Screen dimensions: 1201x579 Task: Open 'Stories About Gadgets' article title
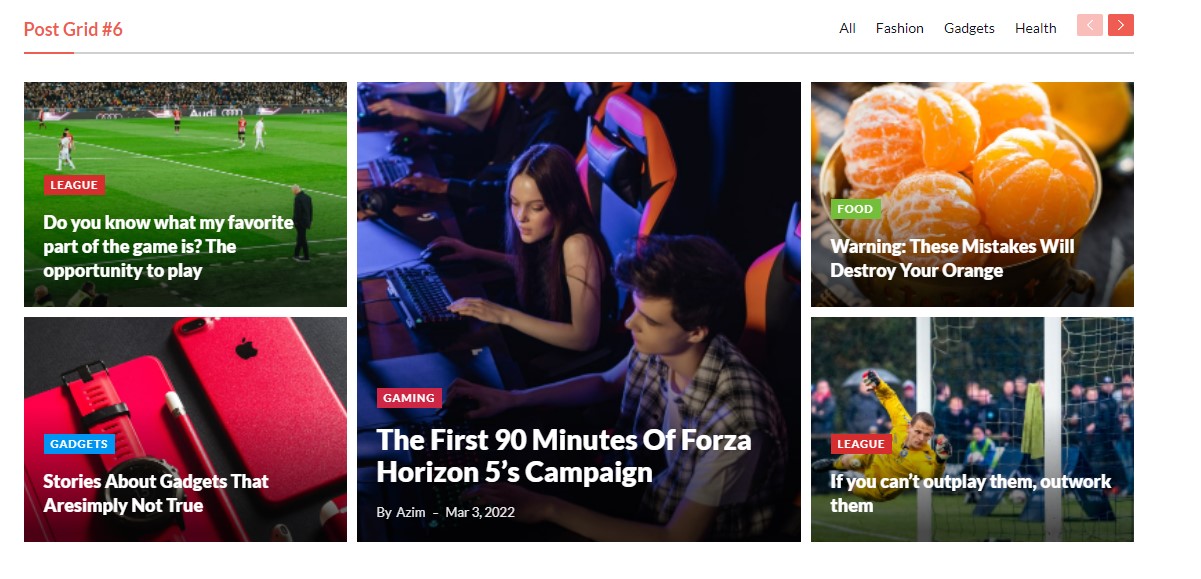pos(155,493)
